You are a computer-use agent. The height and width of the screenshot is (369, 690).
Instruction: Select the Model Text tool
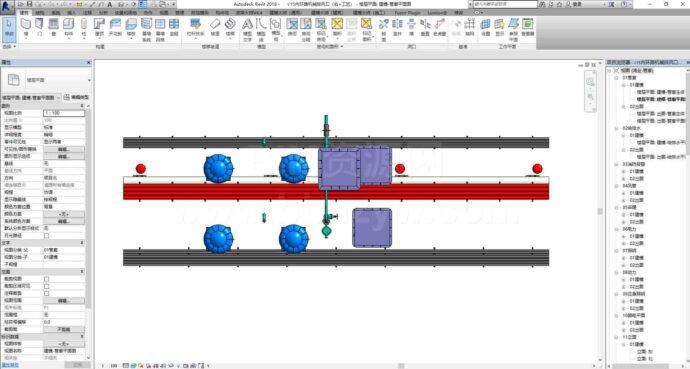pos(247,29)
